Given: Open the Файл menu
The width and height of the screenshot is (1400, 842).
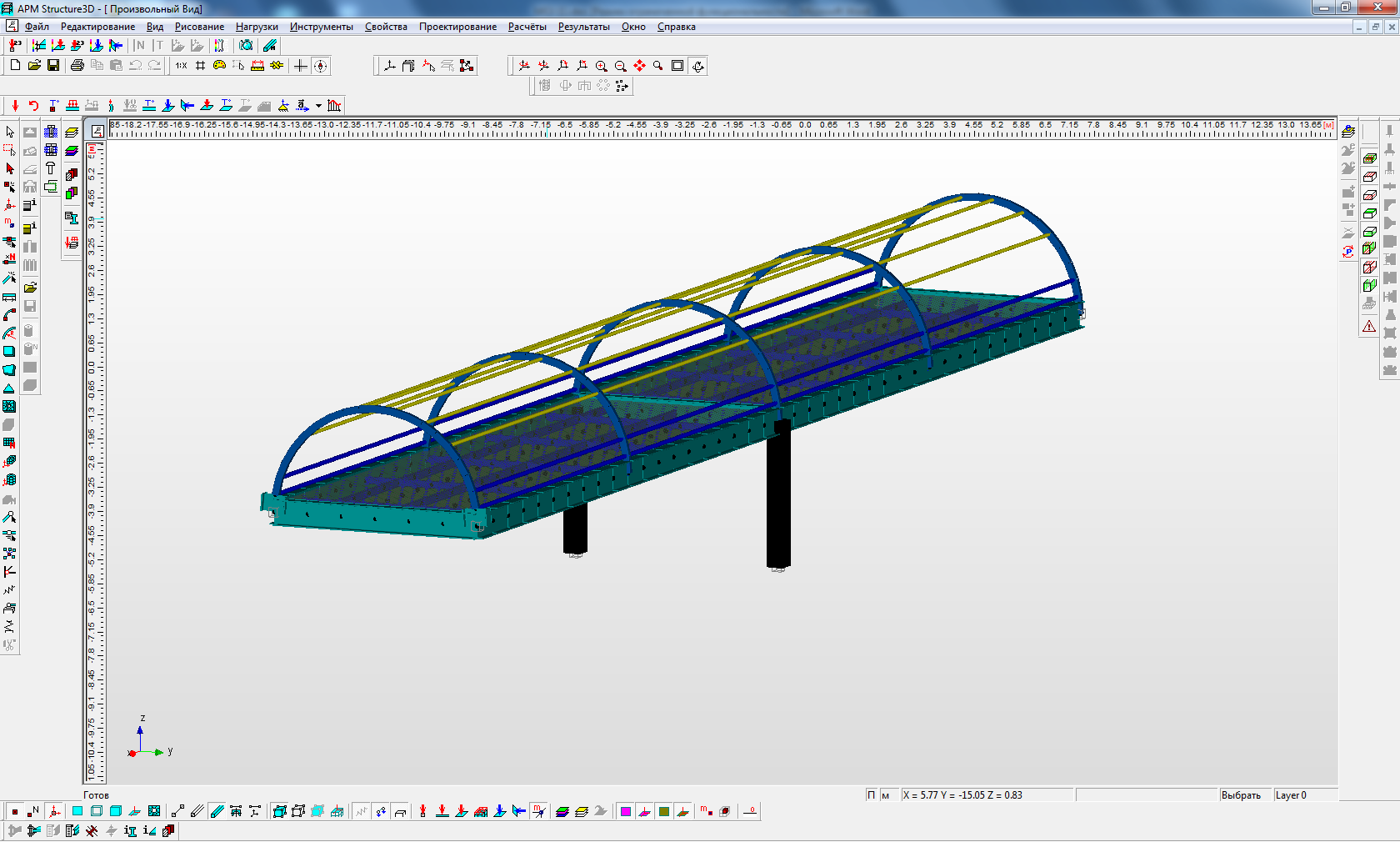Looking at the screenshot, I should click(37, 27).
